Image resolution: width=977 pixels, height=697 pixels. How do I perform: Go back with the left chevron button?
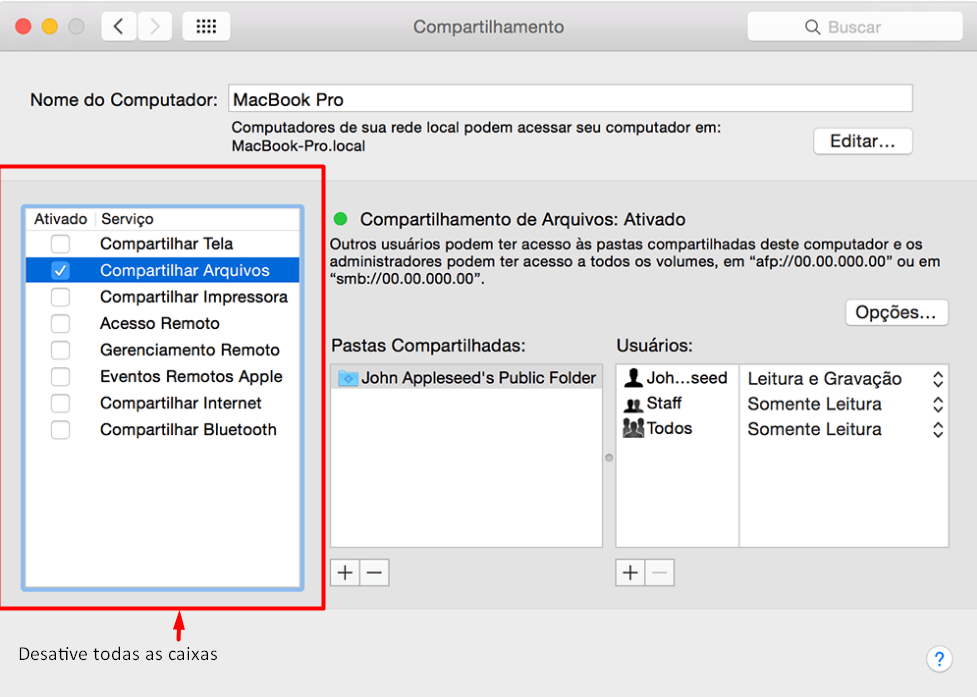tap(118, 26)
